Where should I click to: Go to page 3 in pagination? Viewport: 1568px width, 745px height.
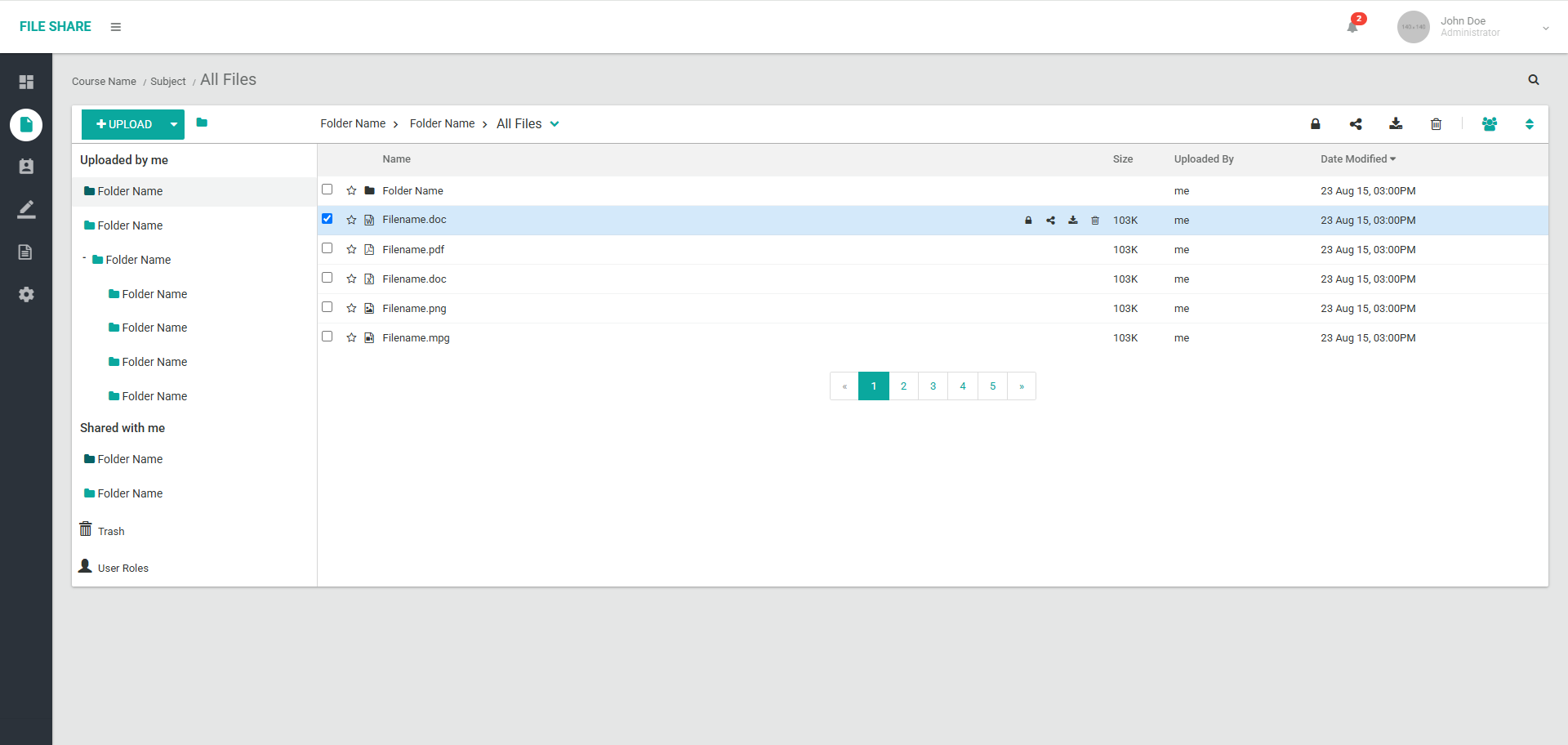(x=933, y=386)
